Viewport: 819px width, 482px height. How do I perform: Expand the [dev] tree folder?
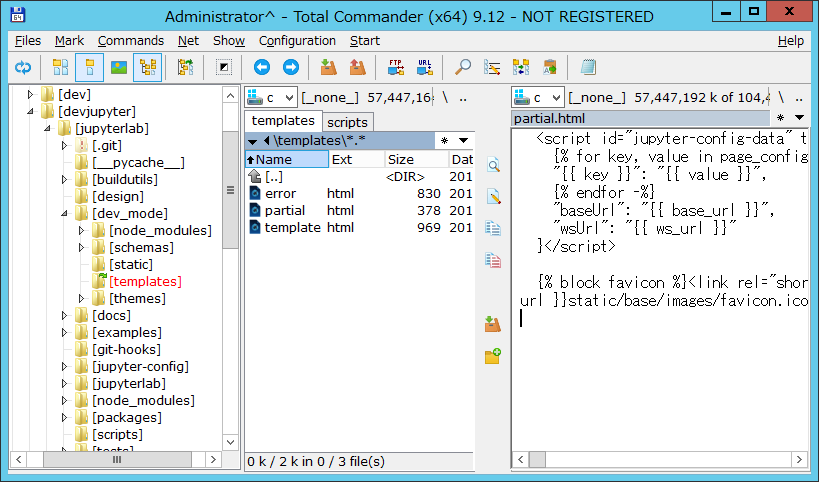30,95
